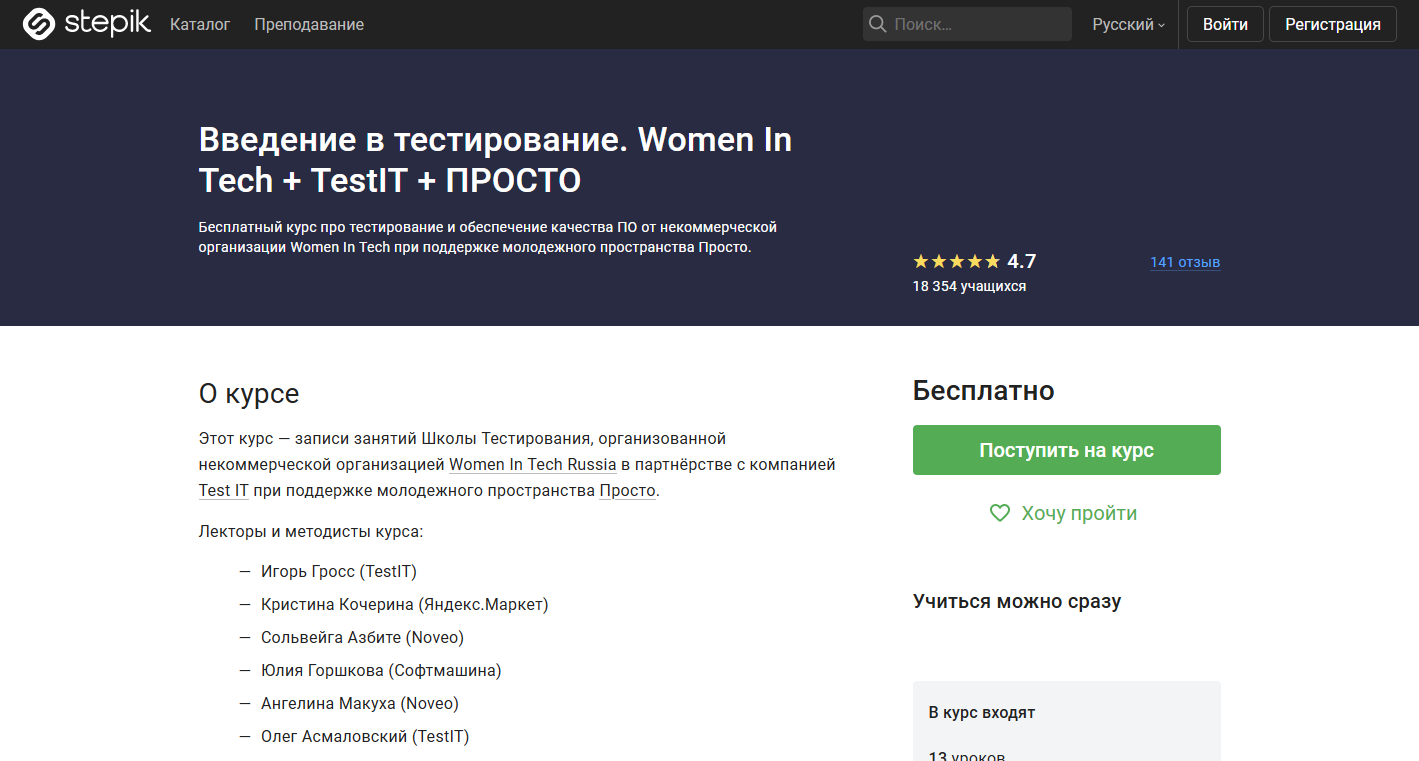The width and height of the screenshot is (1419, 761).
Task: Open the "141 отзыв" reviews link
Action: [x=1185, y=262]
